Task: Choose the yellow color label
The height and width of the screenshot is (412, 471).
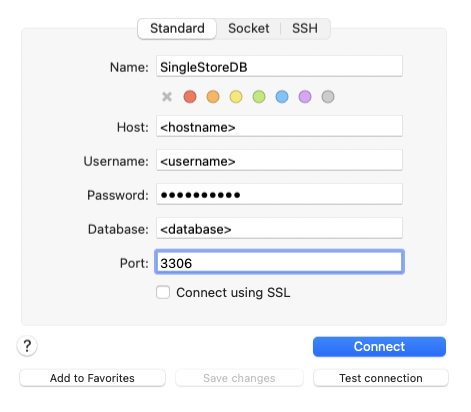Action: point(236,97)
